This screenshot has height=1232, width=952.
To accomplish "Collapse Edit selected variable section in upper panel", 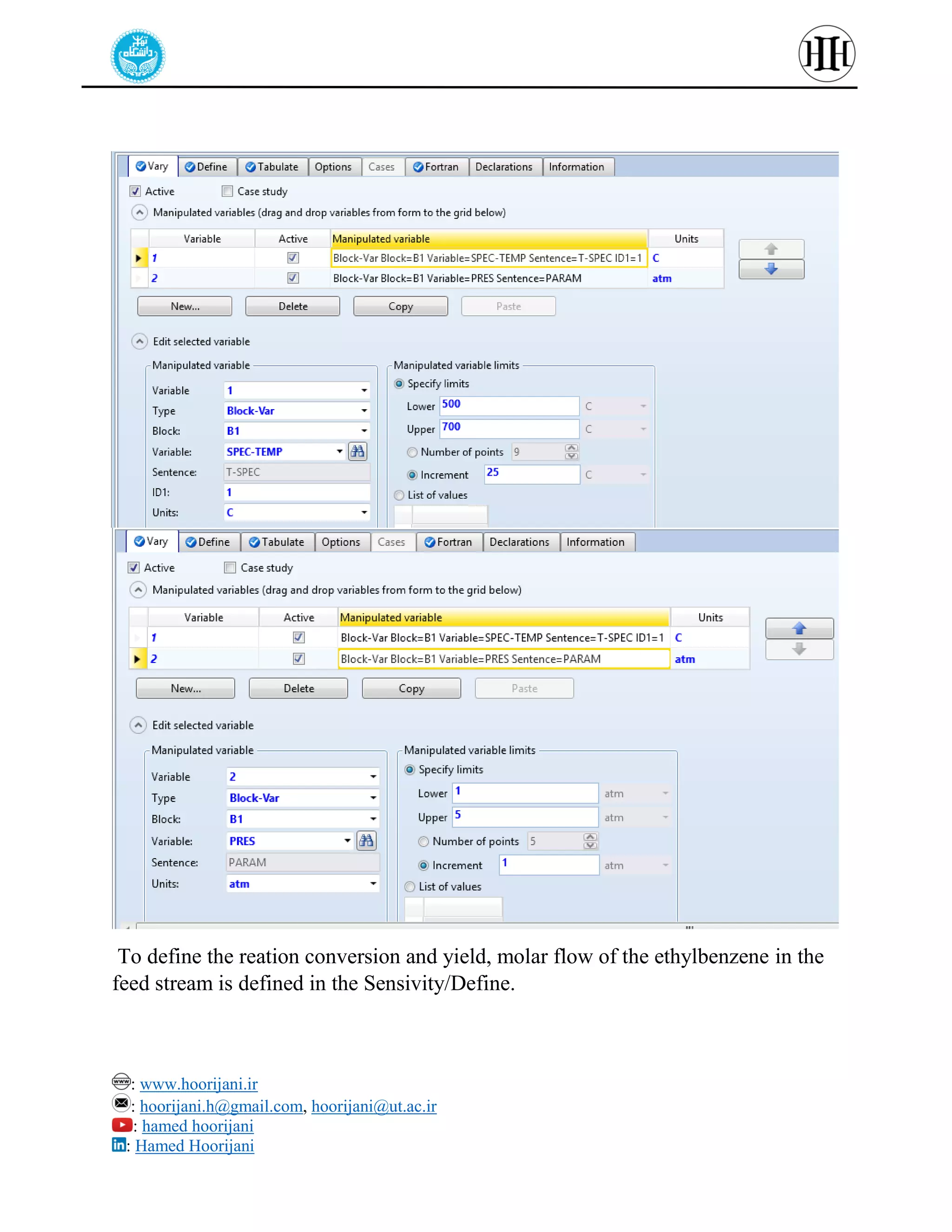I will point(139,341).
